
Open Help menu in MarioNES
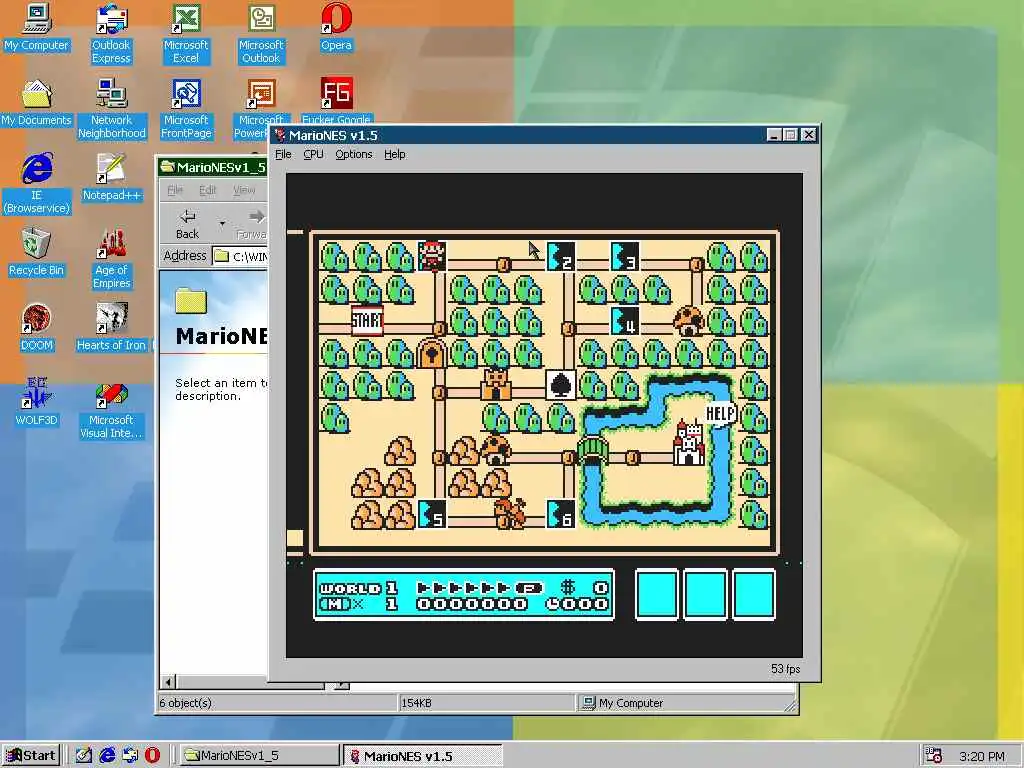(394, 154)
